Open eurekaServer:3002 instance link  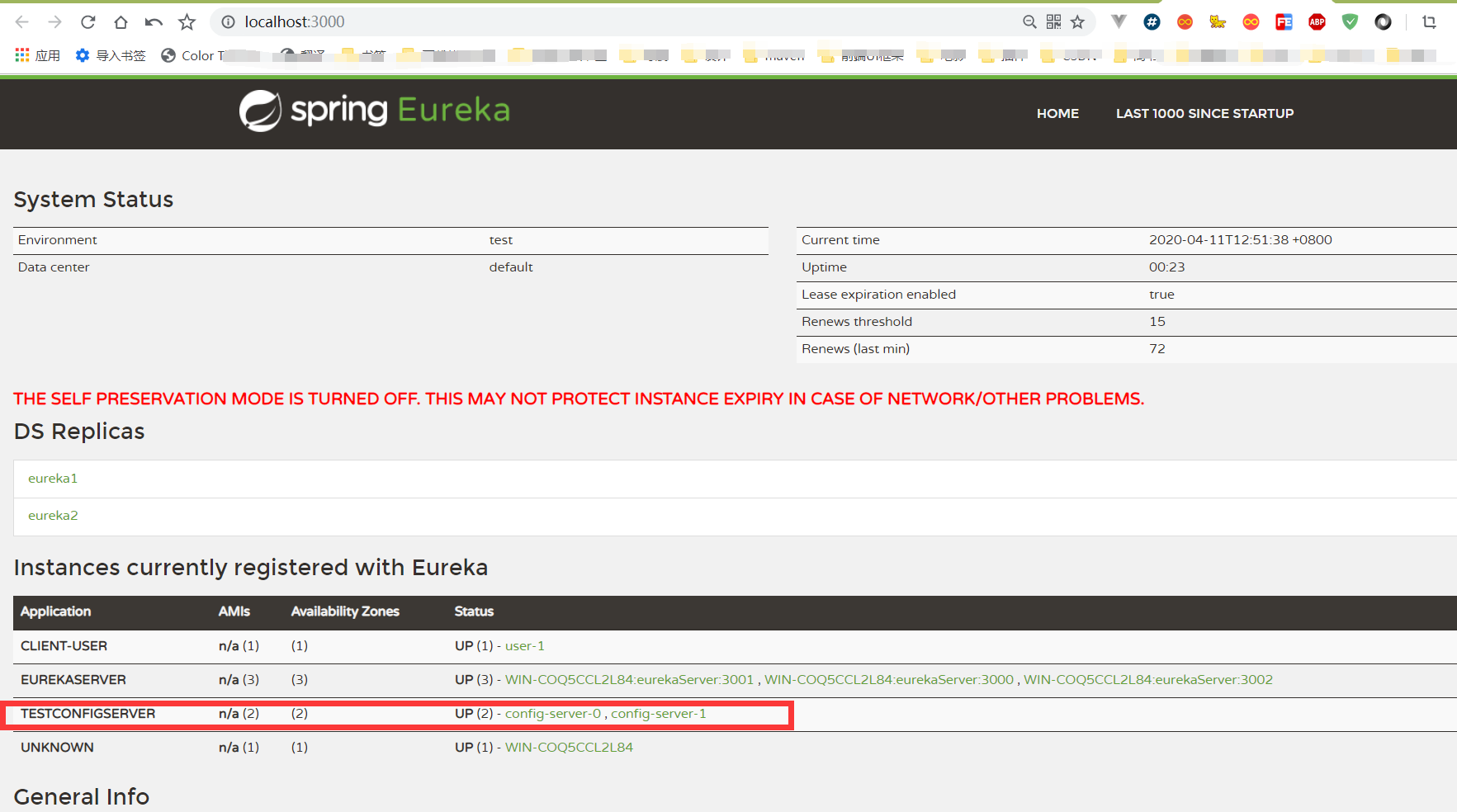pyautogui.click(x=1148, y=680)
